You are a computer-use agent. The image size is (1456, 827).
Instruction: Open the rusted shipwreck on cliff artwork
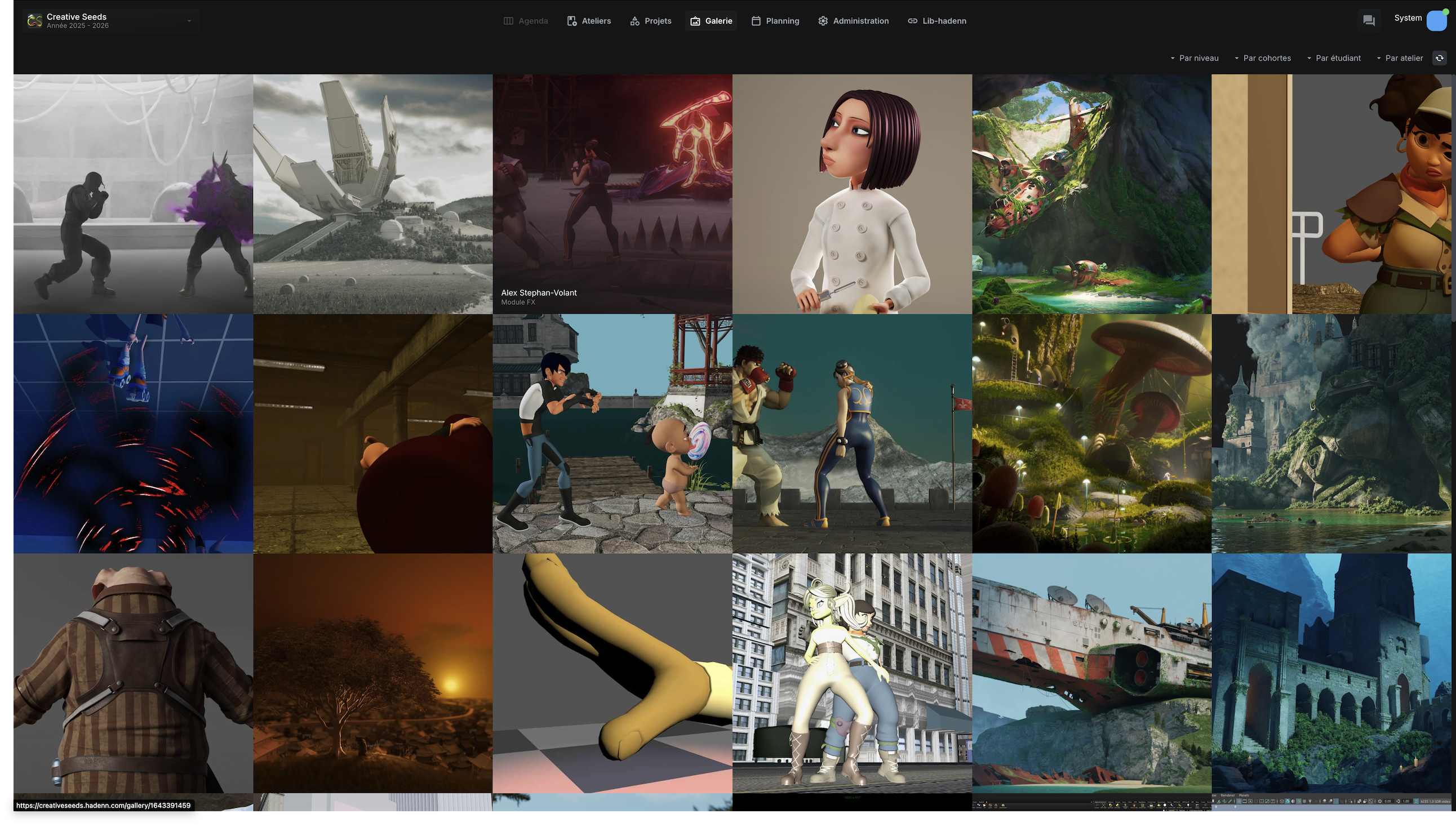click(1092, 674)
